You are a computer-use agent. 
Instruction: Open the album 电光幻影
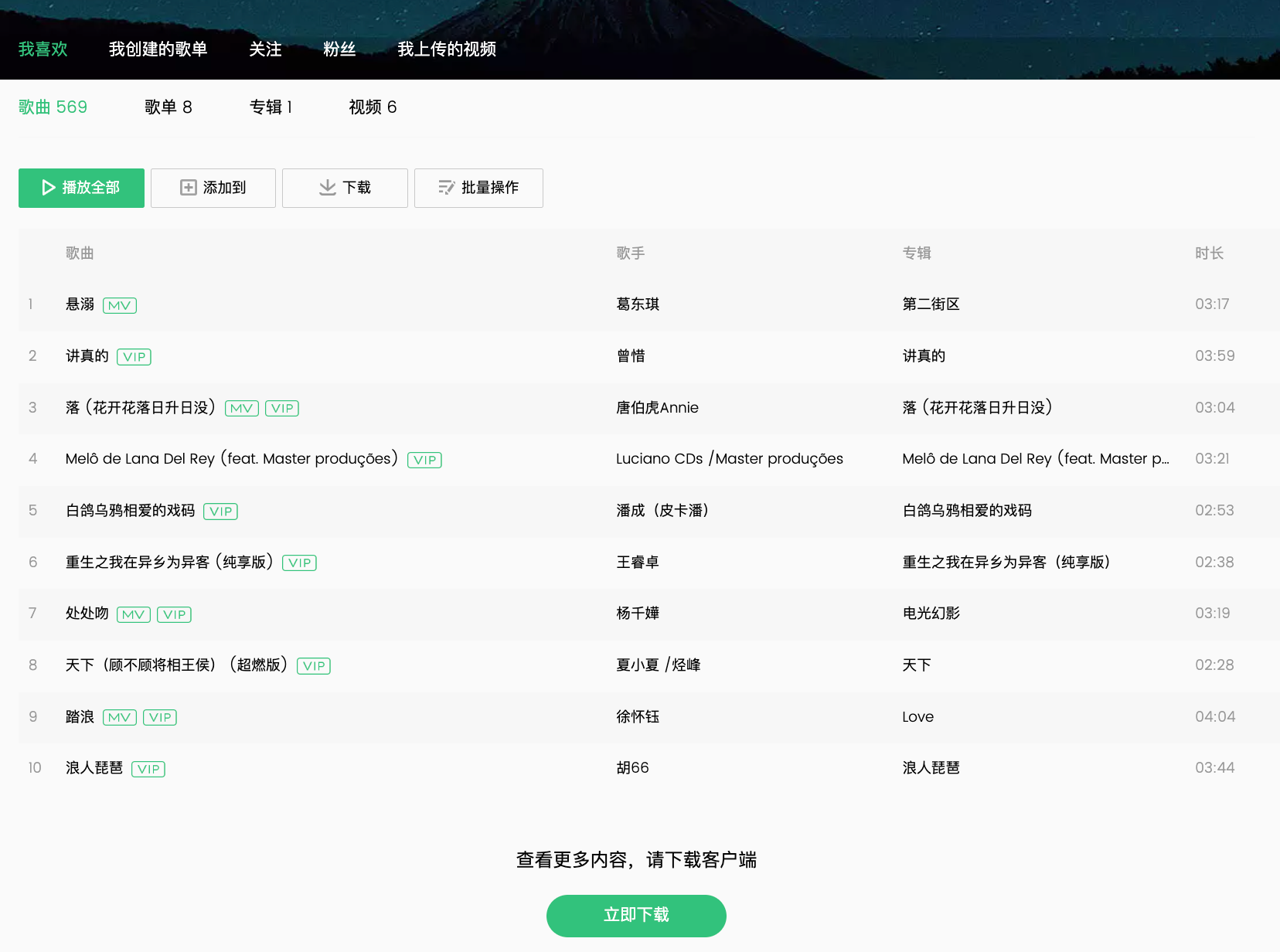coord(931,614)
